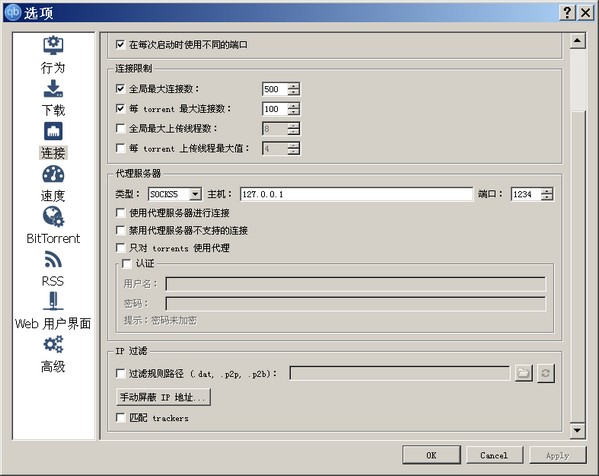Click the OK button
Image resolution: width=599 pixels, height=476 pixels.
tap(431, 455)
